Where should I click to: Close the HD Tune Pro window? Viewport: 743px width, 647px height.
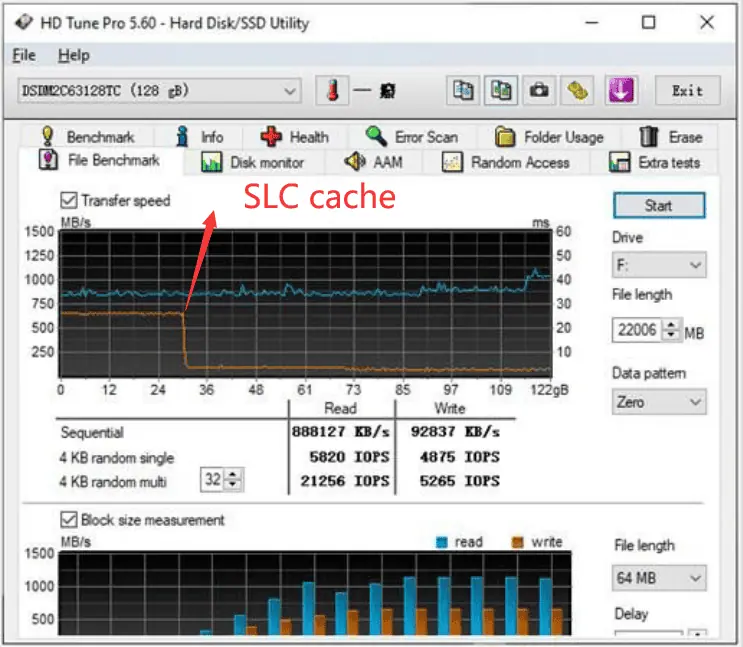click(x=707, y=22)
